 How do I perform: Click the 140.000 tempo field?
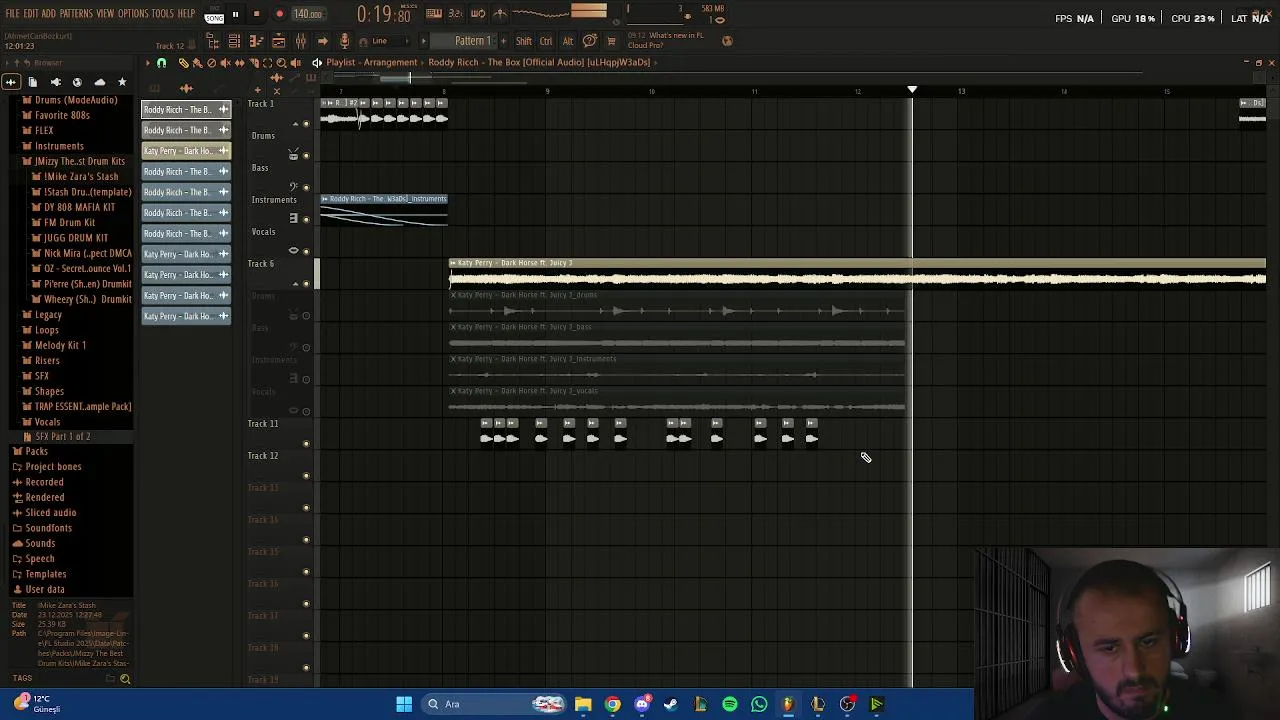tap(308, 15)
